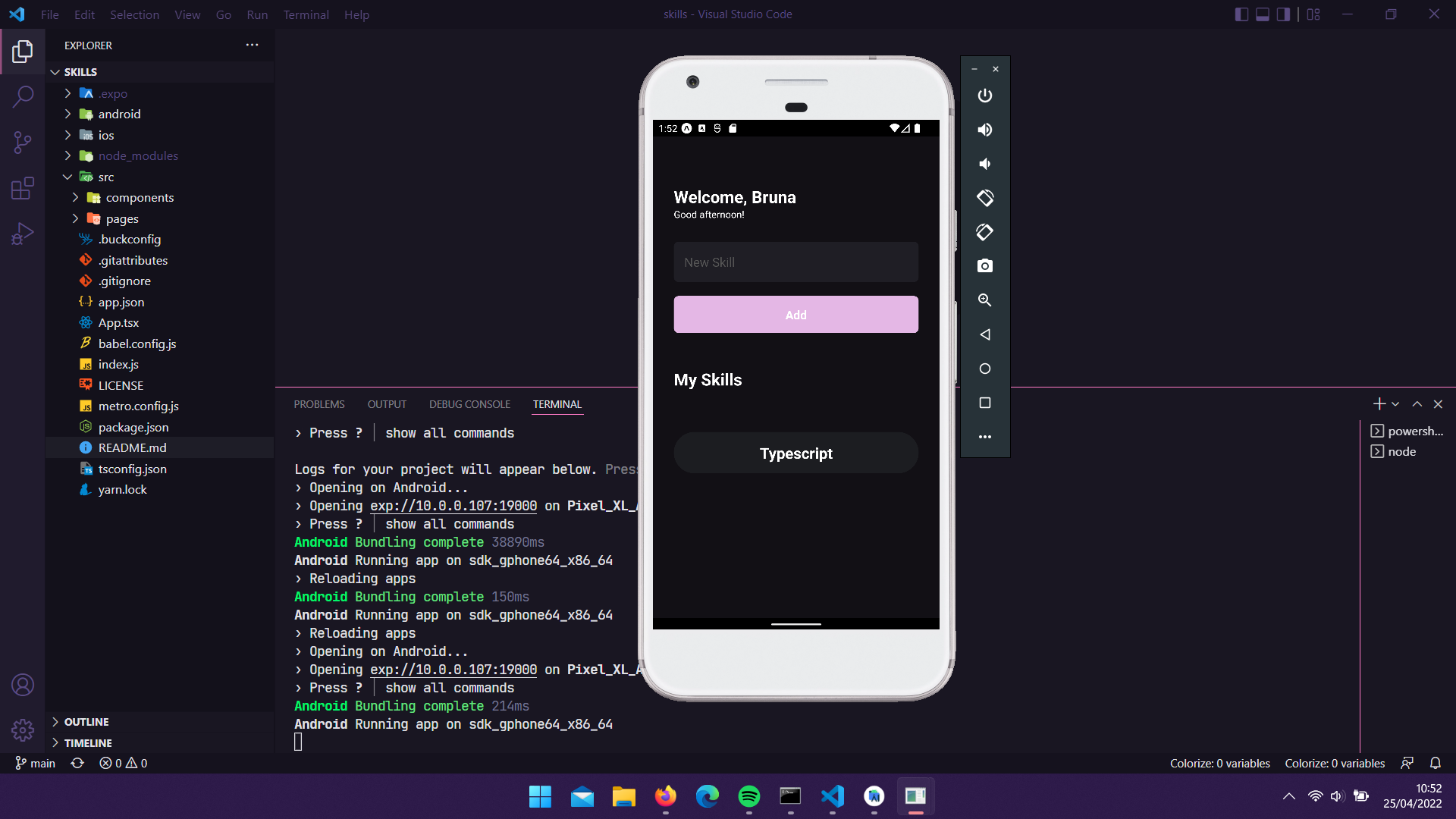Open the Run and Debug sidebar view
This screenshot has height=819, width=1456.
(23, 234)
